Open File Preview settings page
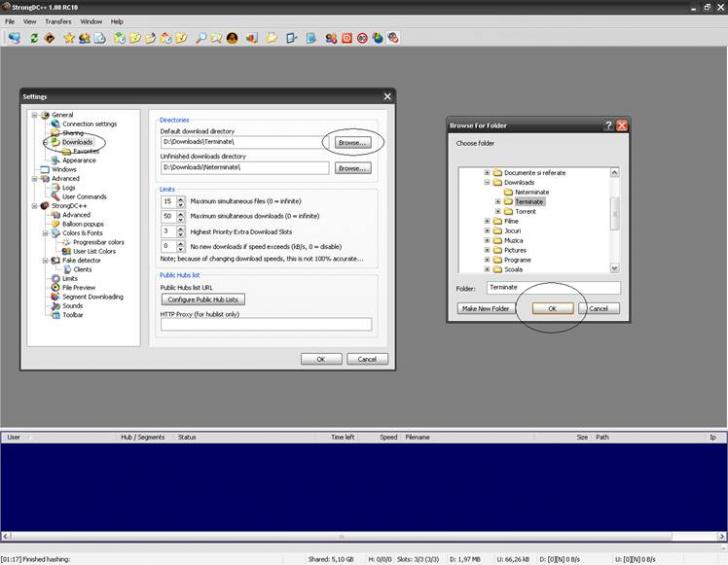Viewport: 728px width, 565px height. click(x=79, y=288)
